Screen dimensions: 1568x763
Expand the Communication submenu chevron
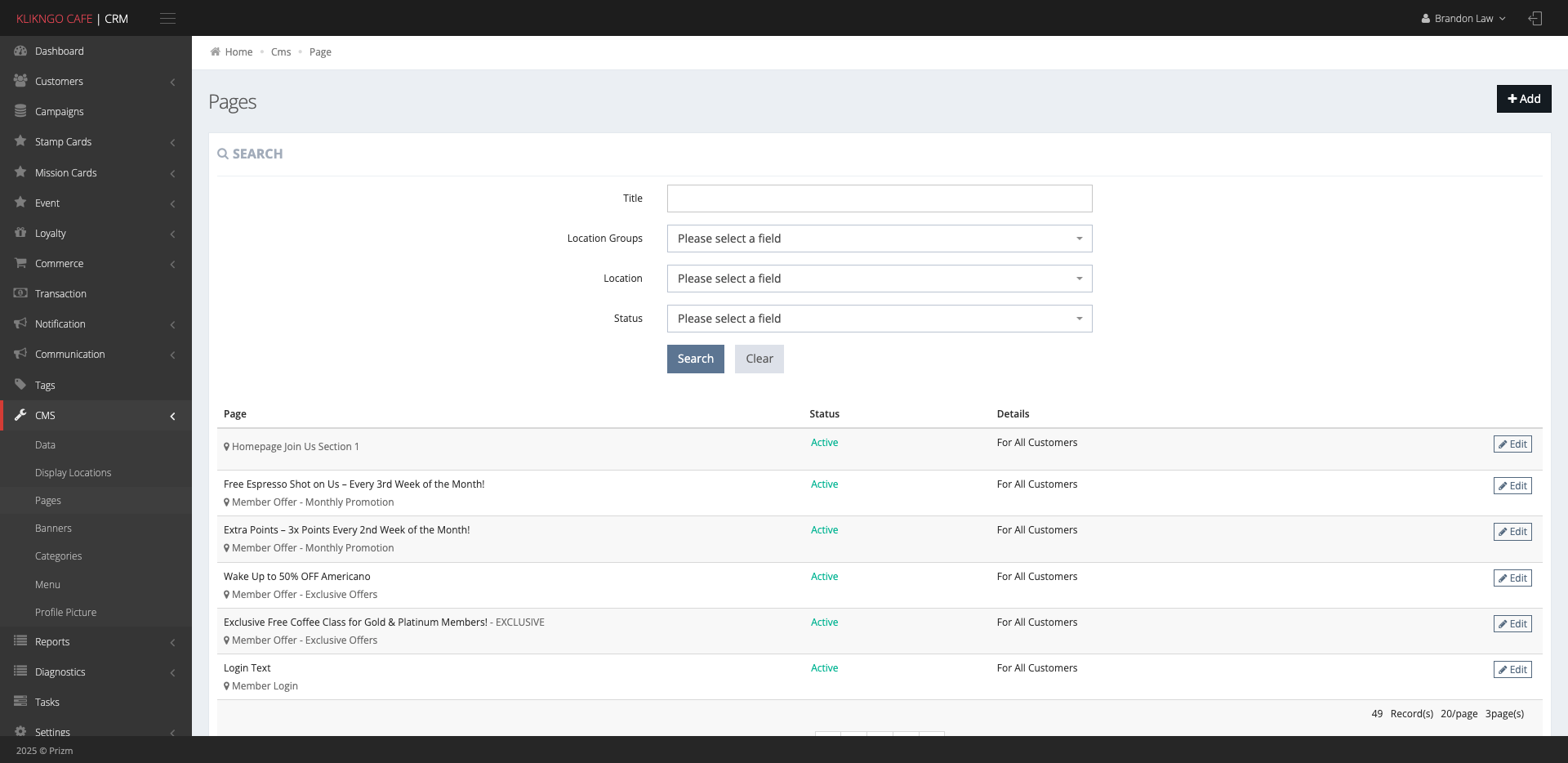point(172,355)
